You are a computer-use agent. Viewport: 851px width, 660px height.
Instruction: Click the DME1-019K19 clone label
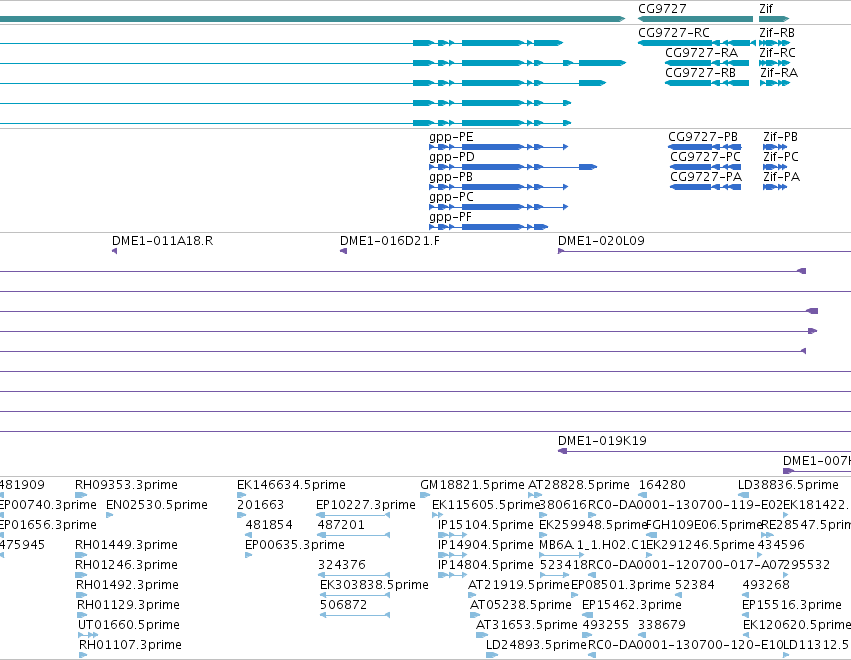pos(602,441)
